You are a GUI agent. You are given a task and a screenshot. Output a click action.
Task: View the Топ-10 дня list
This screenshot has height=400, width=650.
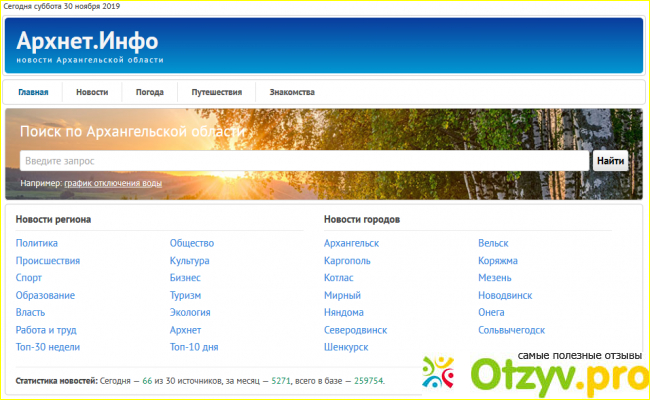pos(194,347)
